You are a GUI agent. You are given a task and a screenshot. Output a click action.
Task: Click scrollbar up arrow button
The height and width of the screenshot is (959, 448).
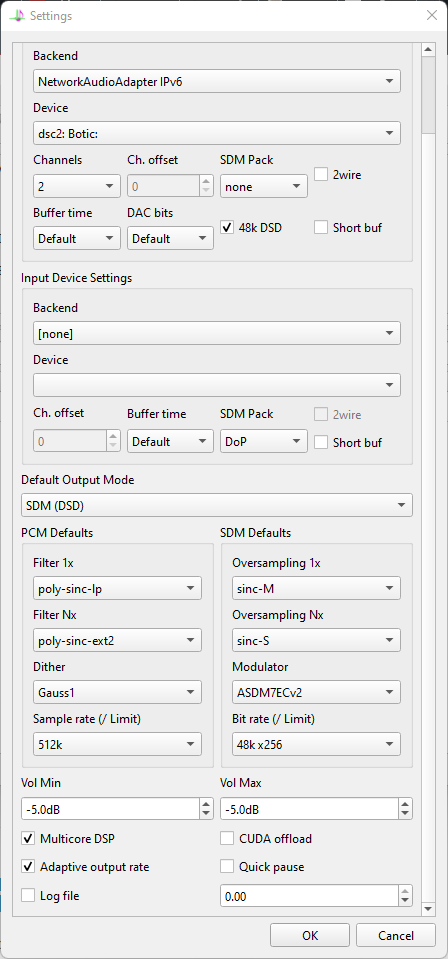tap(428, 50)
